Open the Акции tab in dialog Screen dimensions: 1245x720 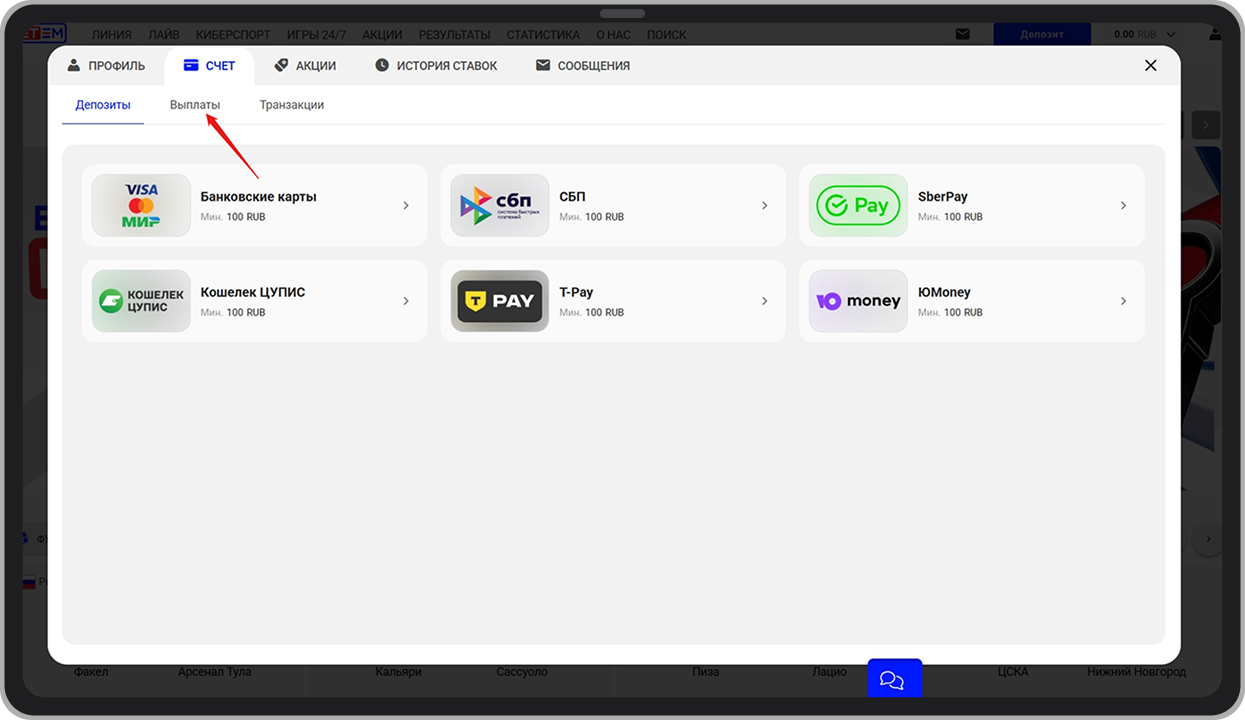click(x=305, y=66)
